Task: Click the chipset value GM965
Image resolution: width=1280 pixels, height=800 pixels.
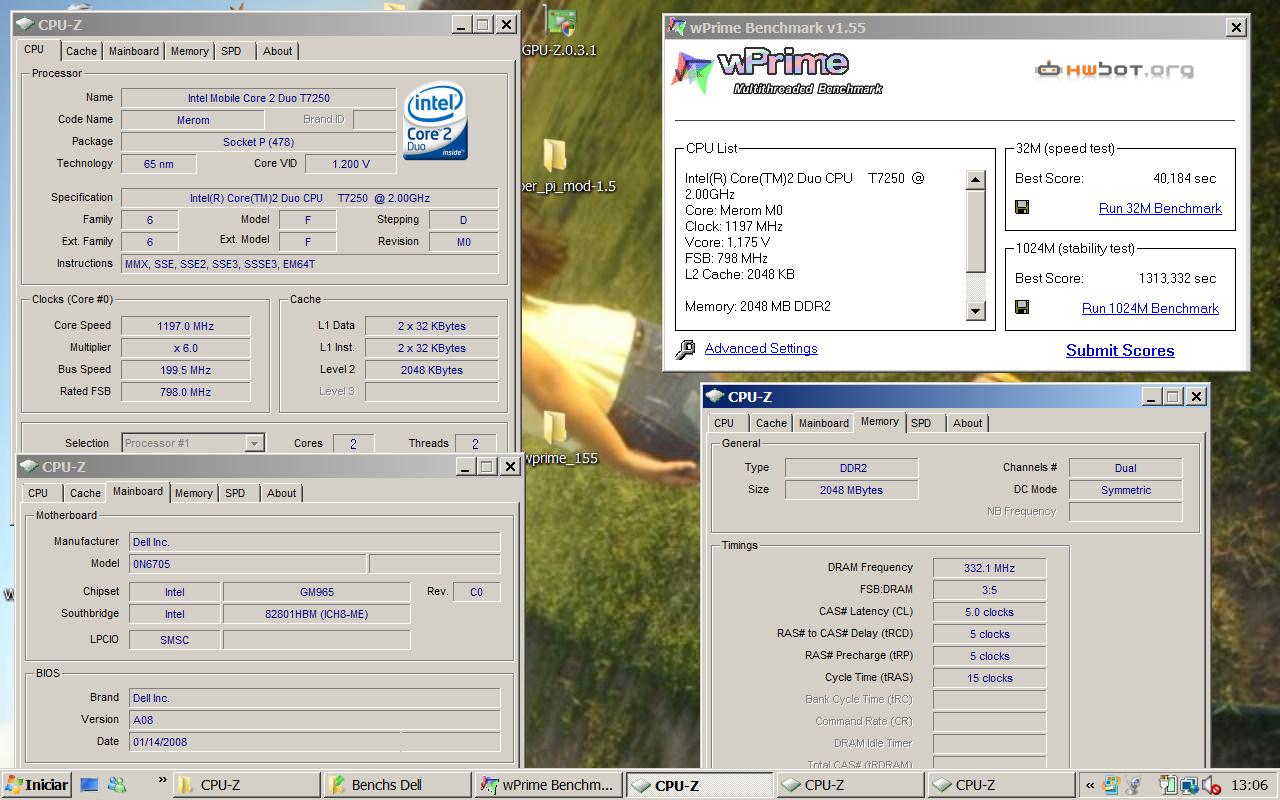Action: click(x=316, y=592)
